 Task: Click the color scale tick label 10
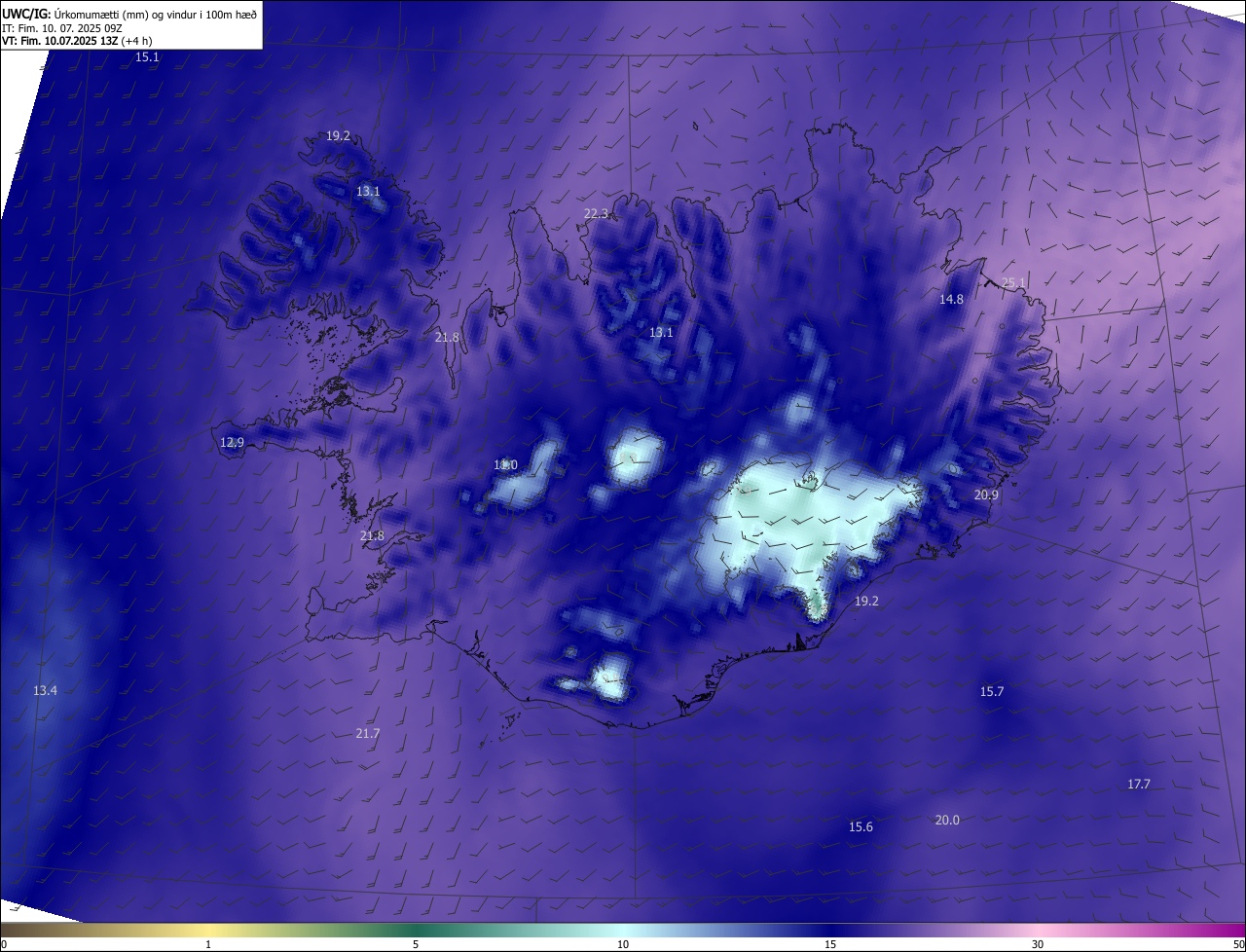623,945
